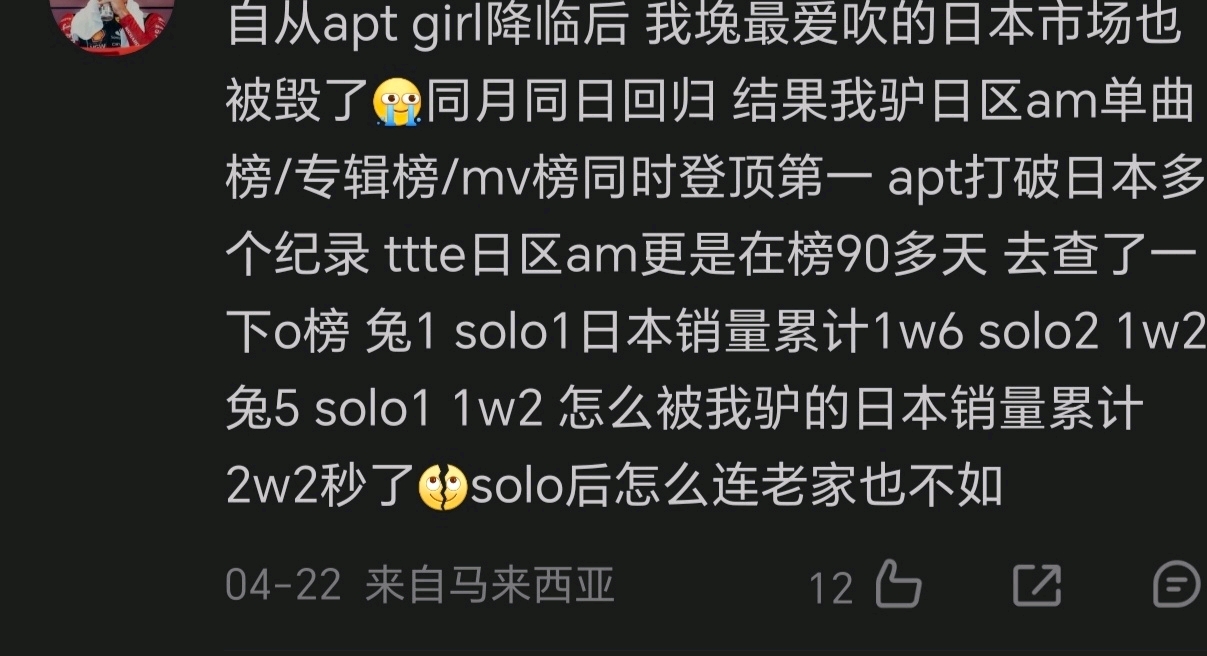Click the 04-22 date stamp
The width and height of the screenshot is (1207, 656).
click(x=284, y=585)
